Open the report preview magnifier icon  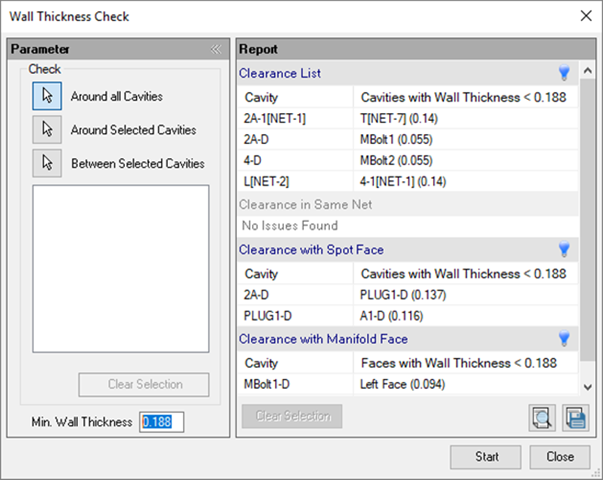[x=542, y=417]
